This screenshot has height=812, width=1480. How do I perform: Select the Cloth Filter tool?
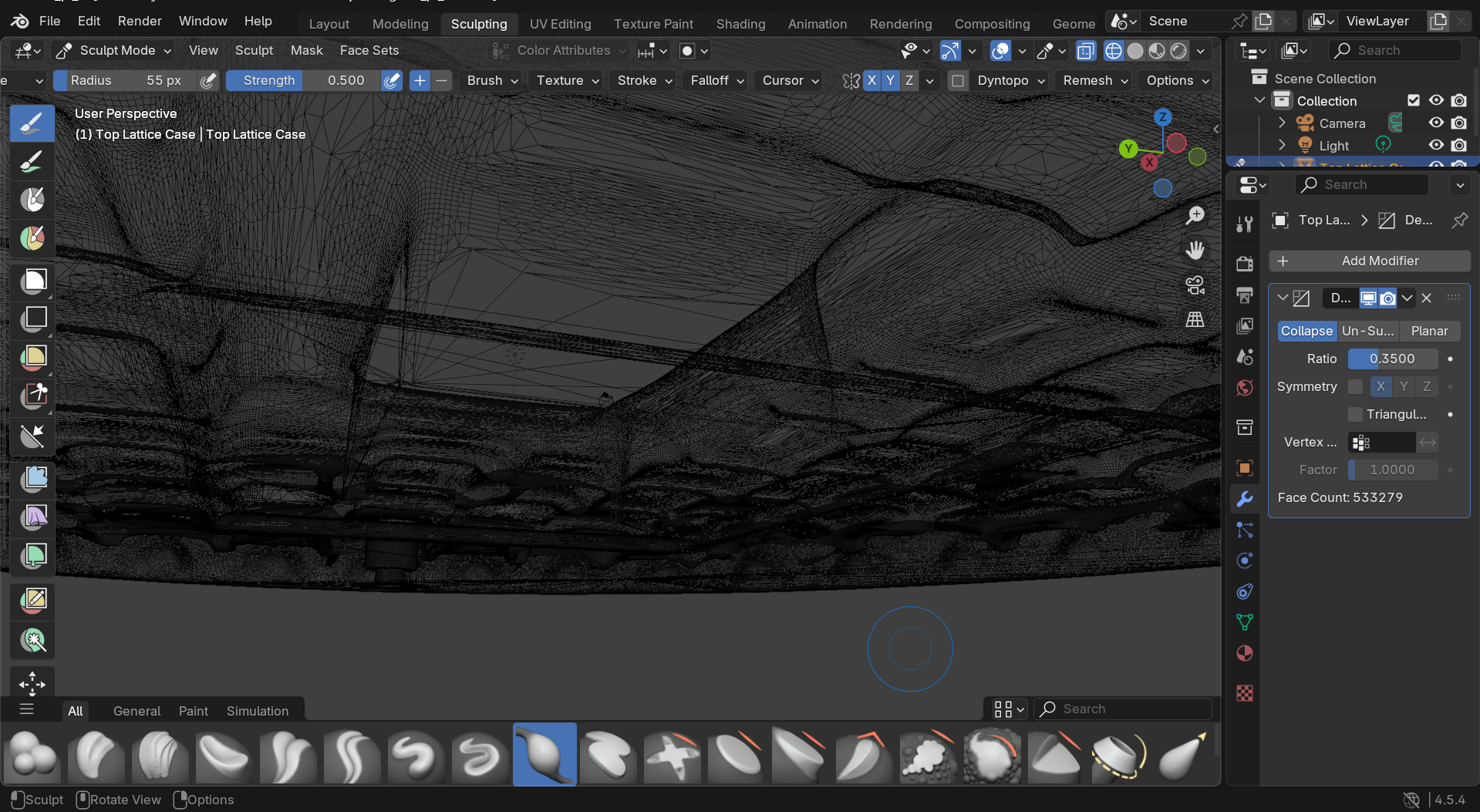pos(32,517)
